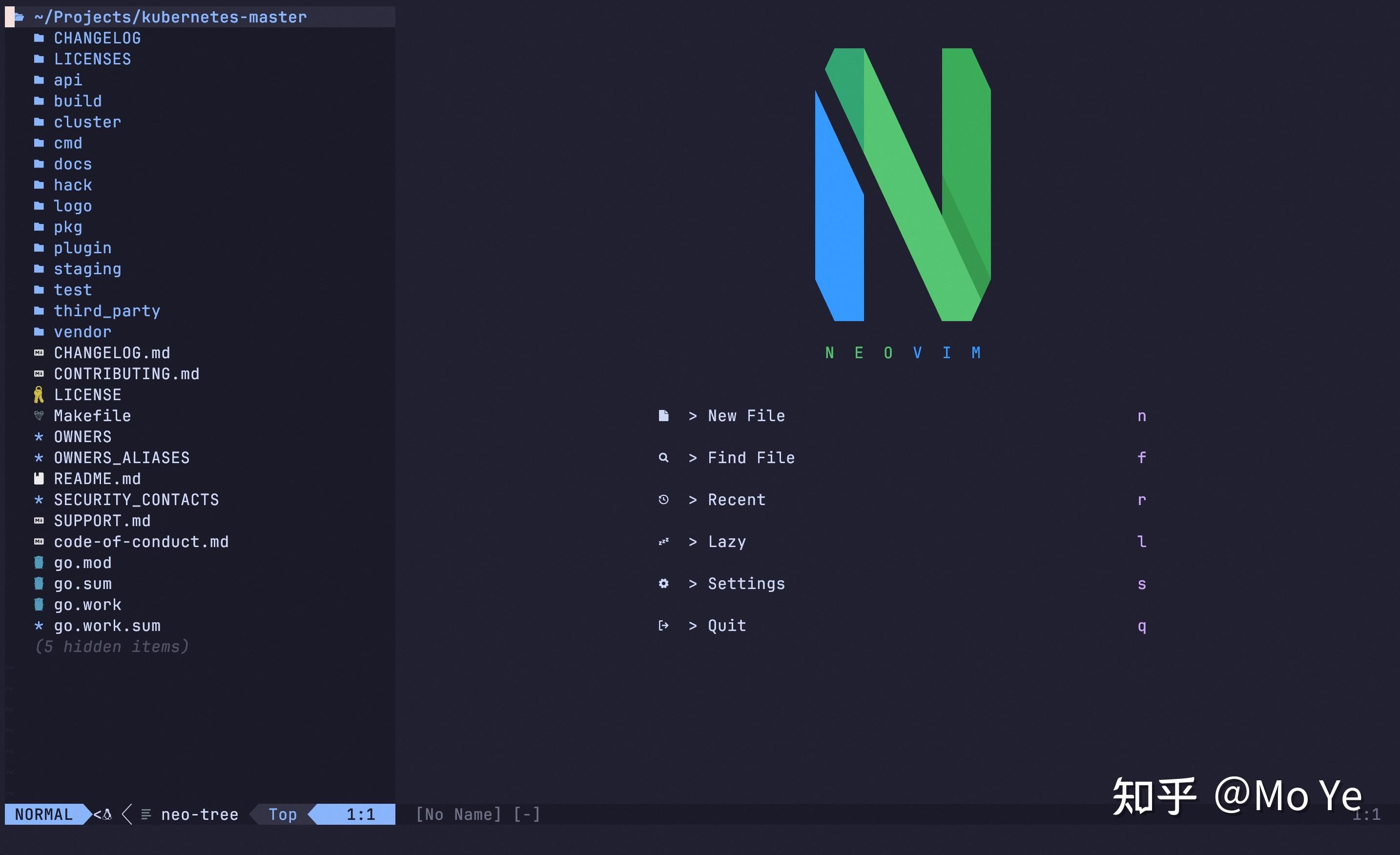Select CHANGELOG.md in the file tree
The width and height of the screenshot is (1400, 855).
pyautogui.click(x=112, y=352)
